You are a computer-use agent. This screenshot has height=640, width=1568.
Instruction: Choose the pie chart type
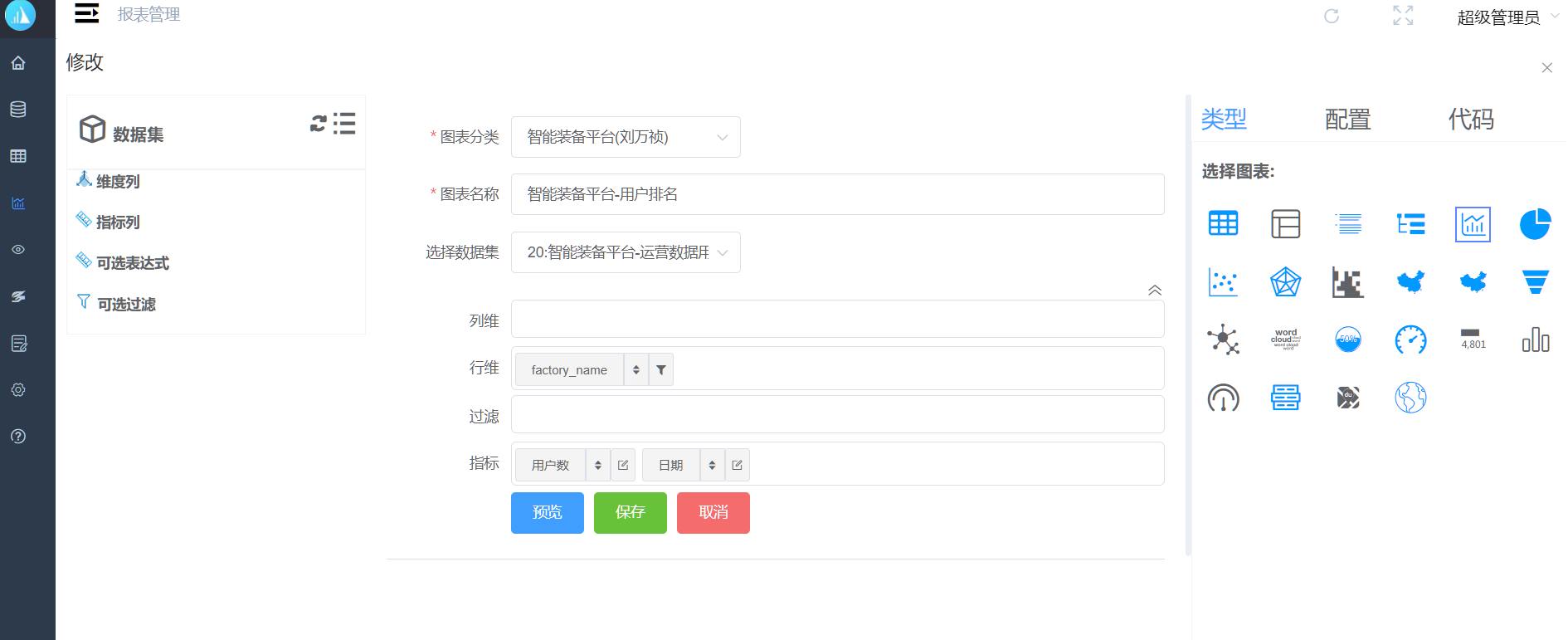coord(1535,224)
